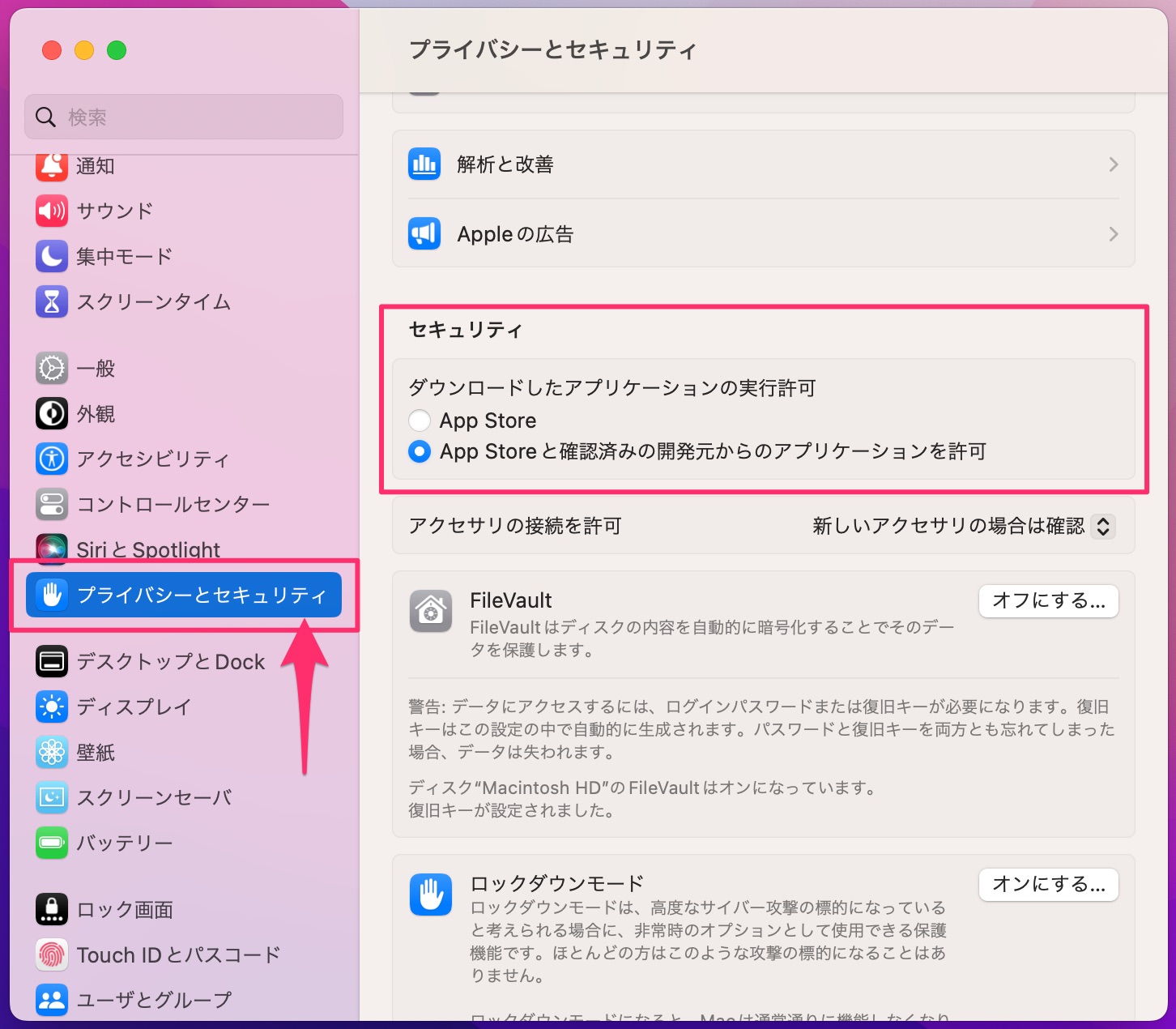Screen dimensions: 1176x1029
Task: Open 集中モード settings pane
Action: 184,256
